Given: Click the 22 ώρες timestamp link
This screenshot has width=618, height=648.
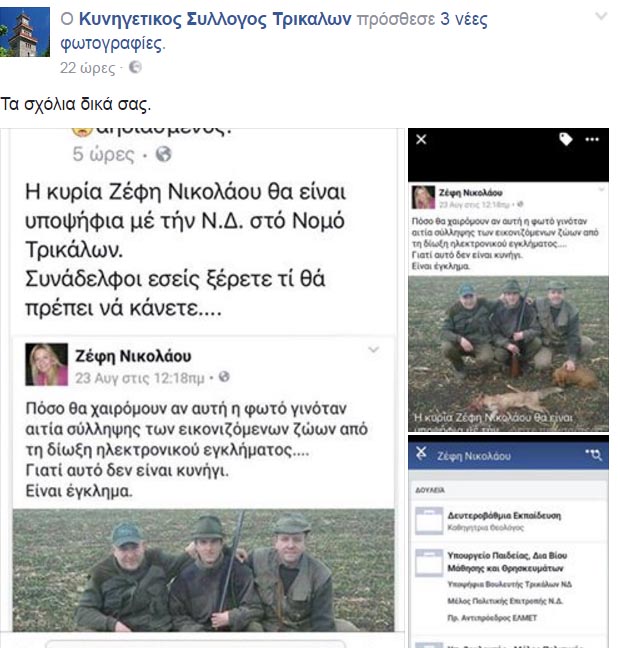Looking at the screenshot, I should tap(88, 67).
